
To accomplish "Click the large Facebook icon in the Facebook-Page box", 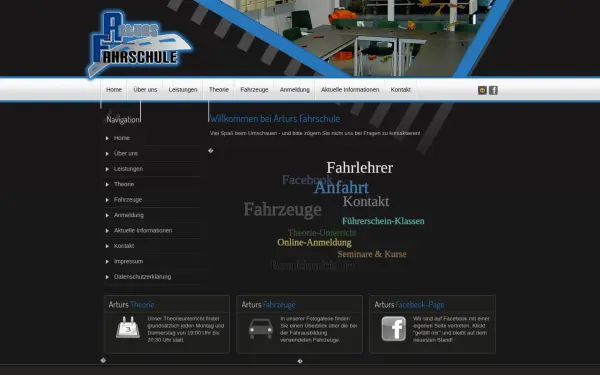I will pyautogui.click(x=394, y=329).
